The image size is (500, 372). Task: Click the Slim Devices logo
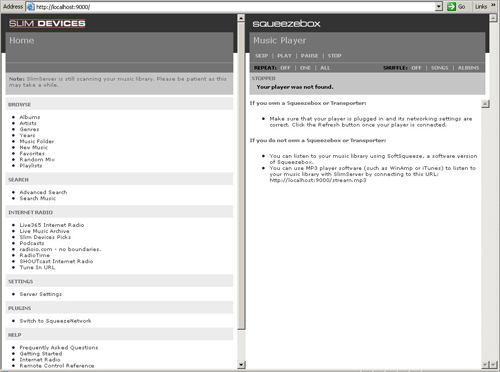tap(47, 23)
